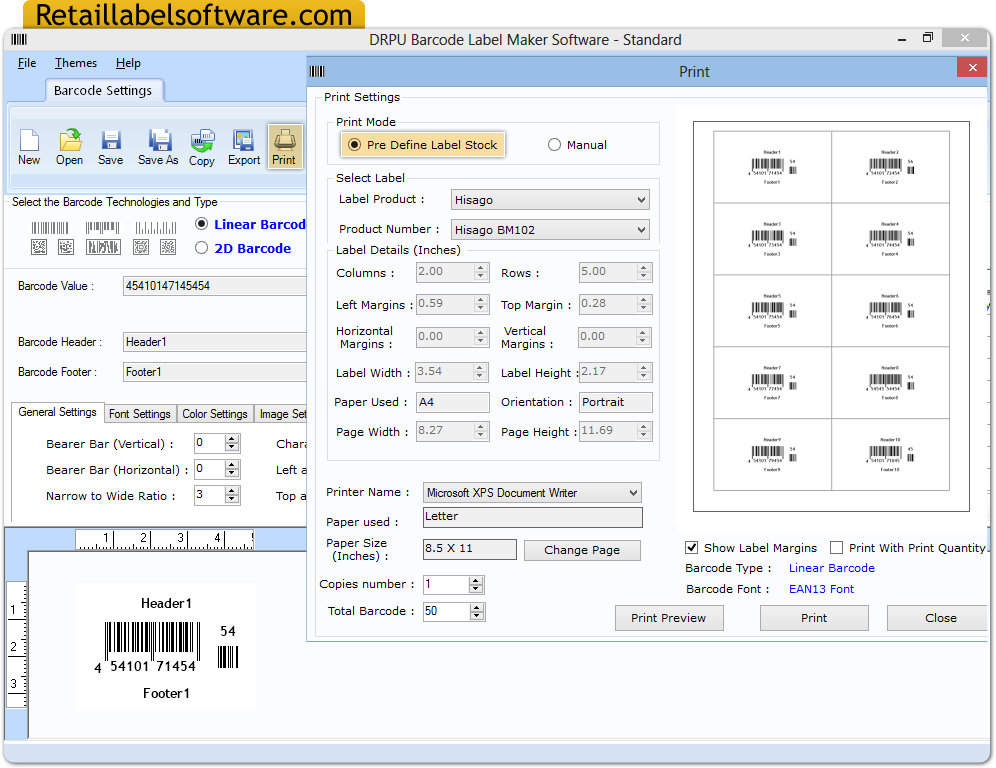This screenshot has height=768, width=996.
Task: Open the Themes menu
Action: click(75, 62)
